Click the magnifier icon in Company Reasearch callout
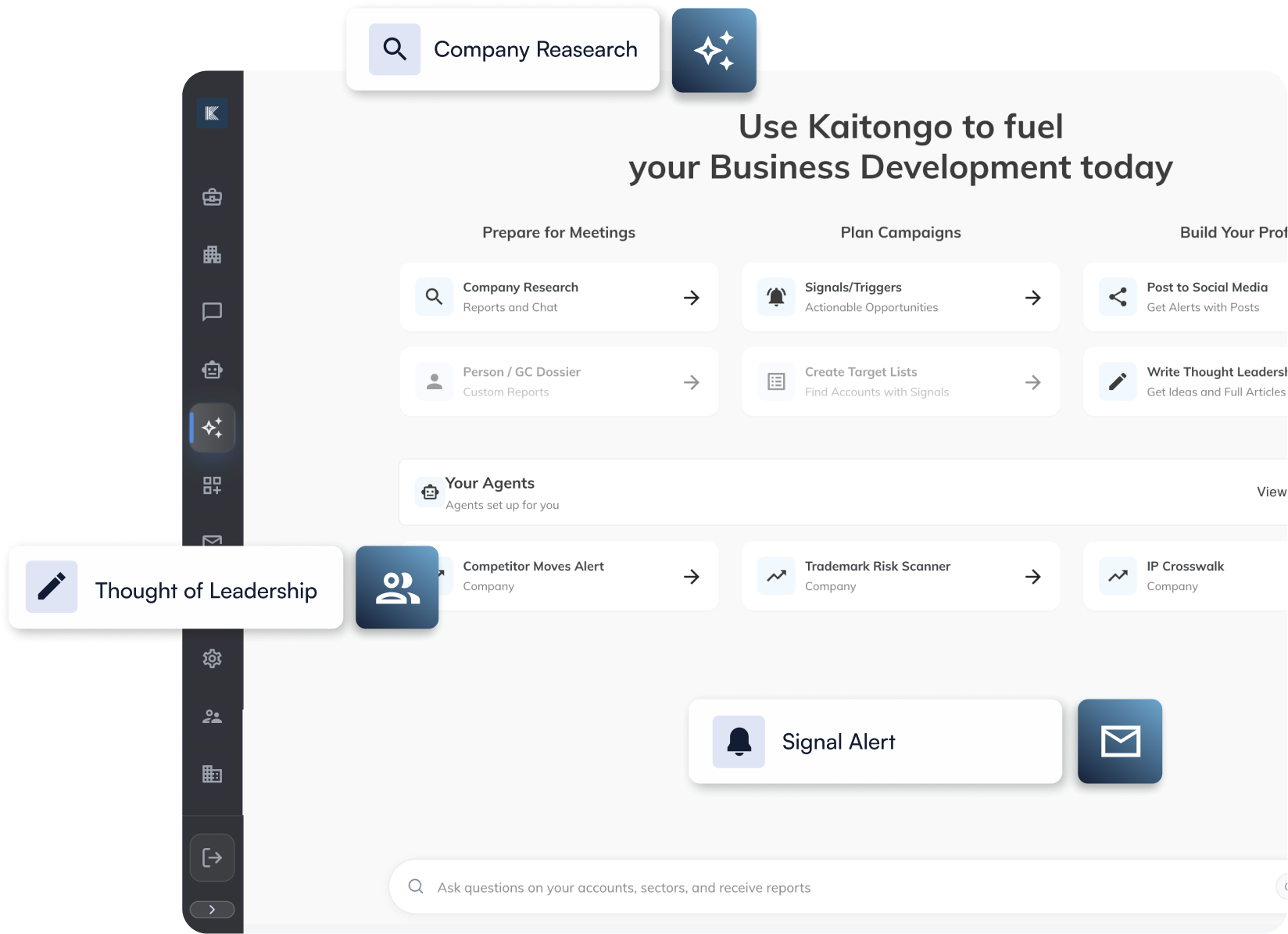This screenshot has width=1288, height=934. [x=395, y=49]
